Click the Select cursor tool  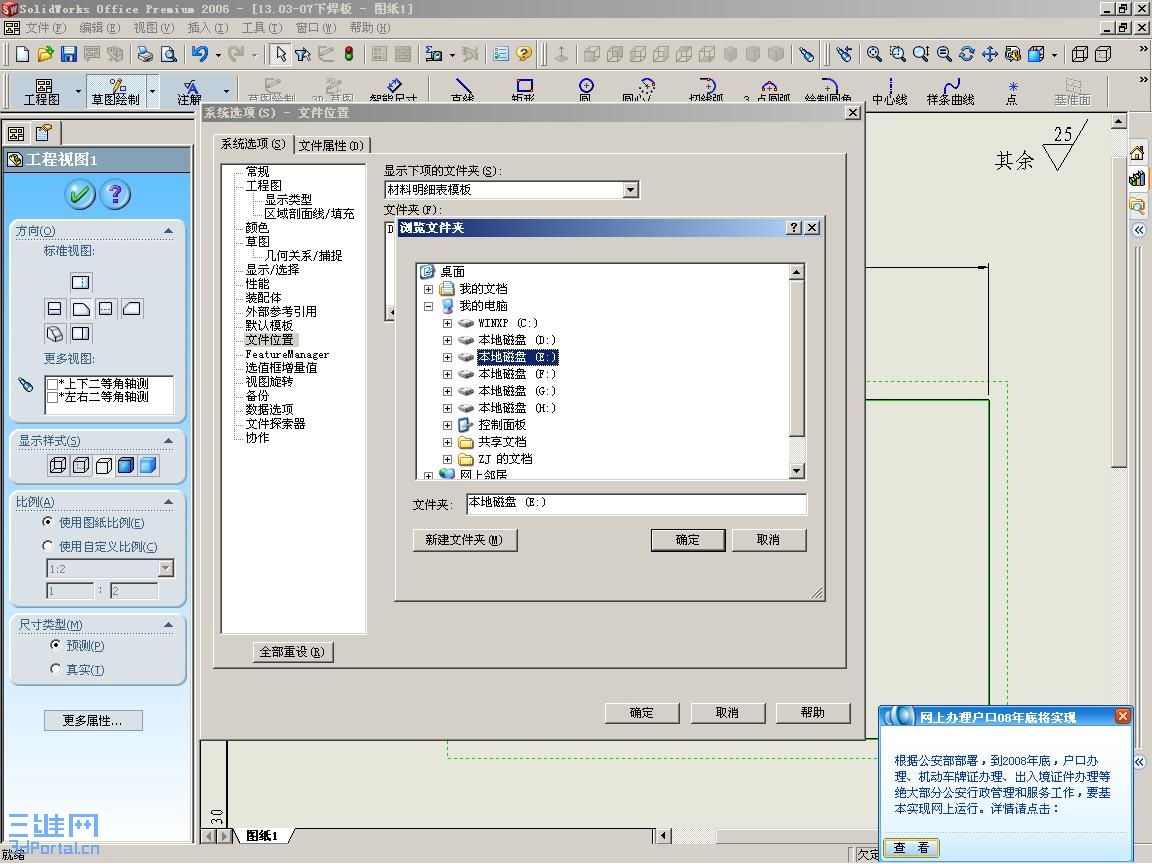pyautogui.click(x=280, y=54)
